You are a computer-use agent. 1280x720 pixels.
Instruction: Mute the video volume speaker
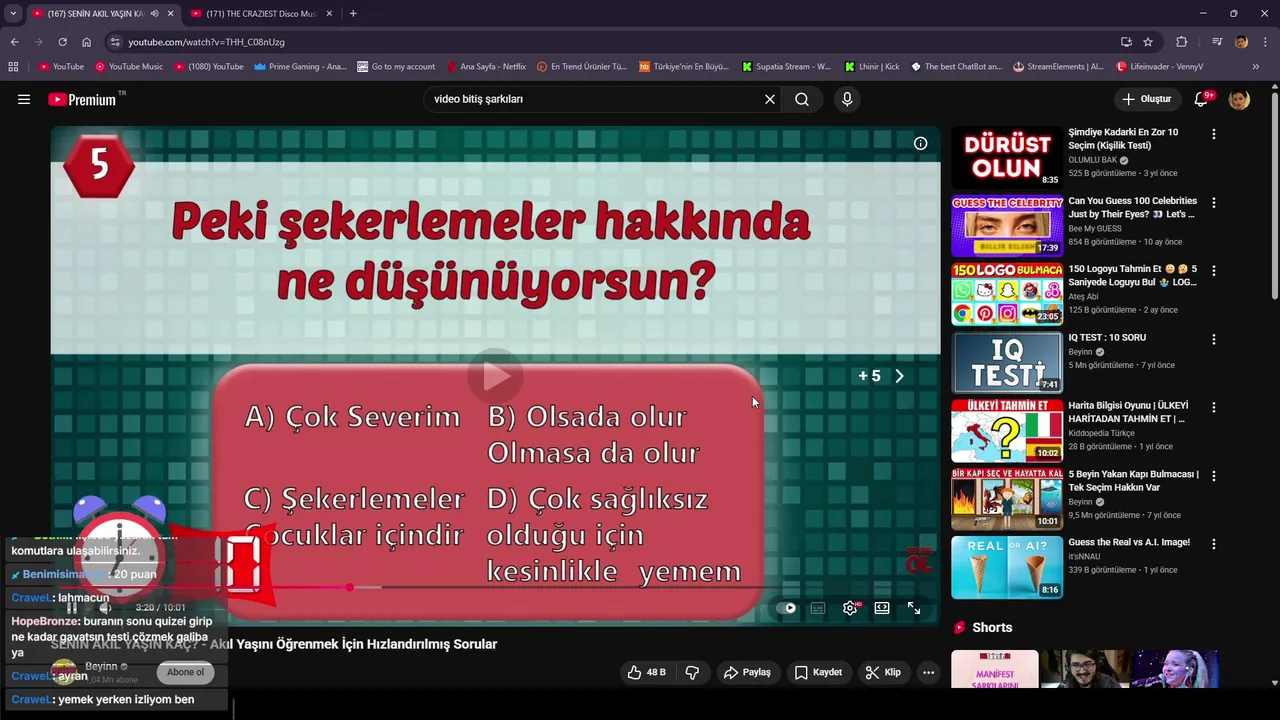point(104,607)
